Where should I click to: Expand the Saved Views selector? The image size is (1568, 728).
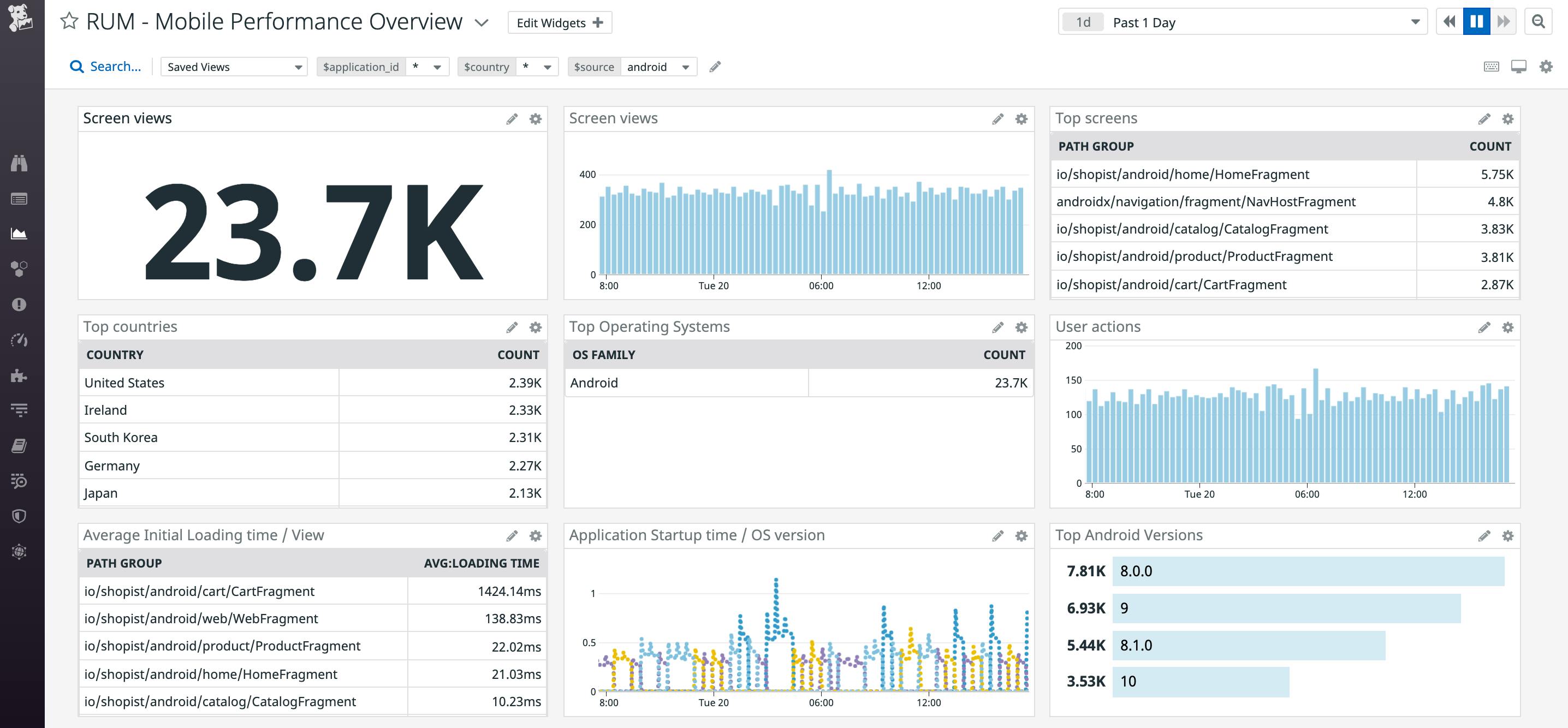point(234,67)
